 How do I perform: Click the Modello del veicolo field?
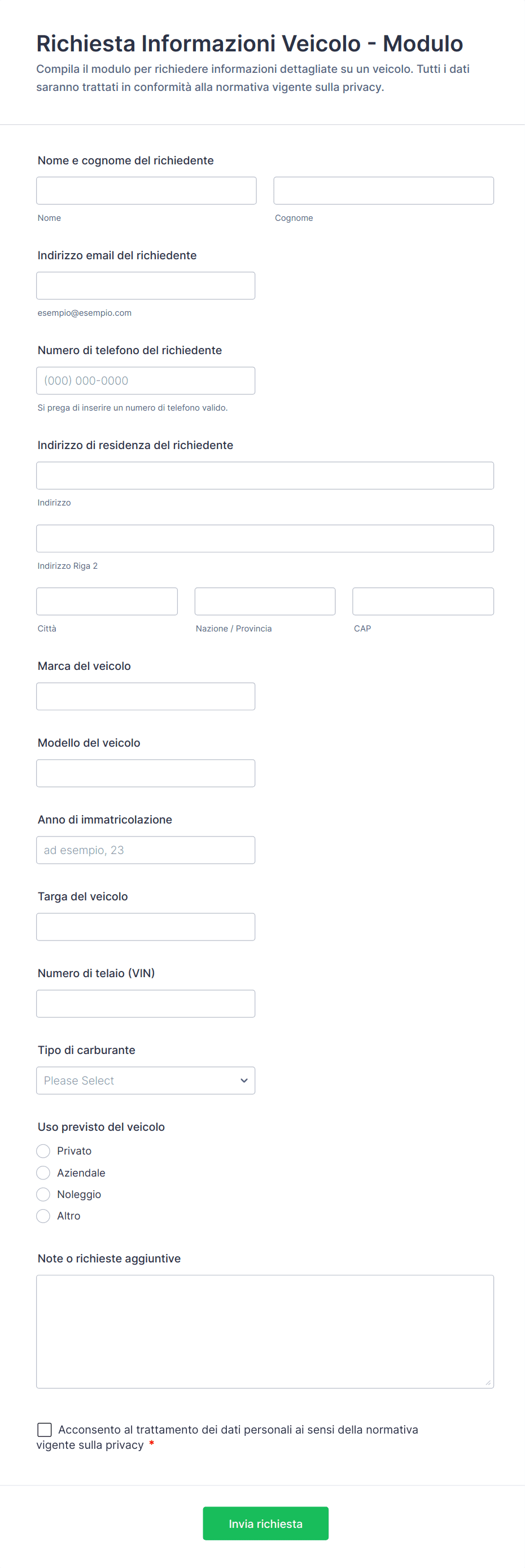[x=146, y=773]
